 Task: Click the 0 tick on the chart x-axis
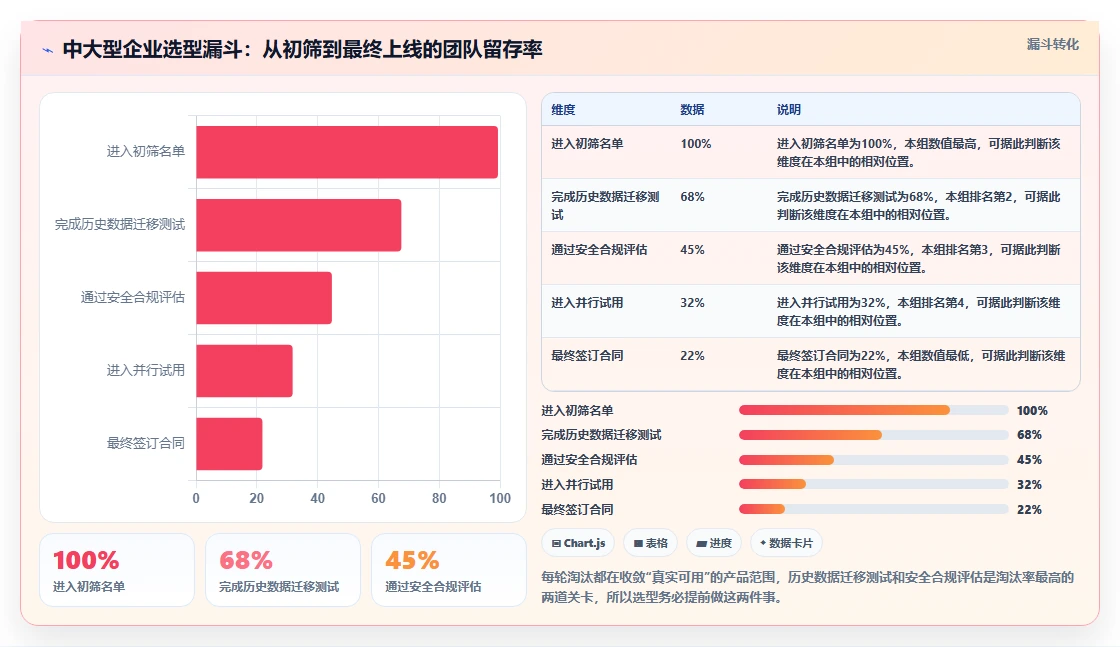click(x=196, y=498)
